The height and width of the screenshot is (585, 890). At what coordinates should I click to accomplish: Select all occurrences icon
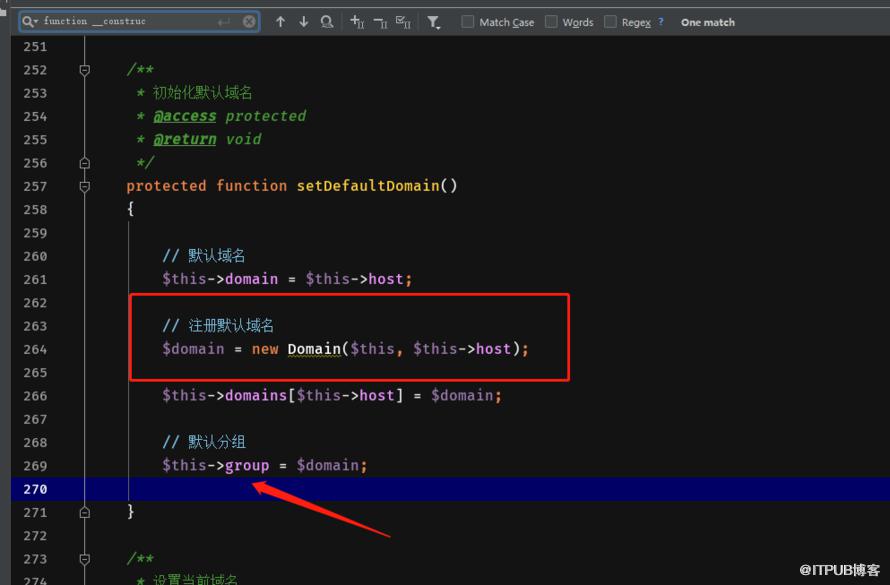(x=403, y=22)
